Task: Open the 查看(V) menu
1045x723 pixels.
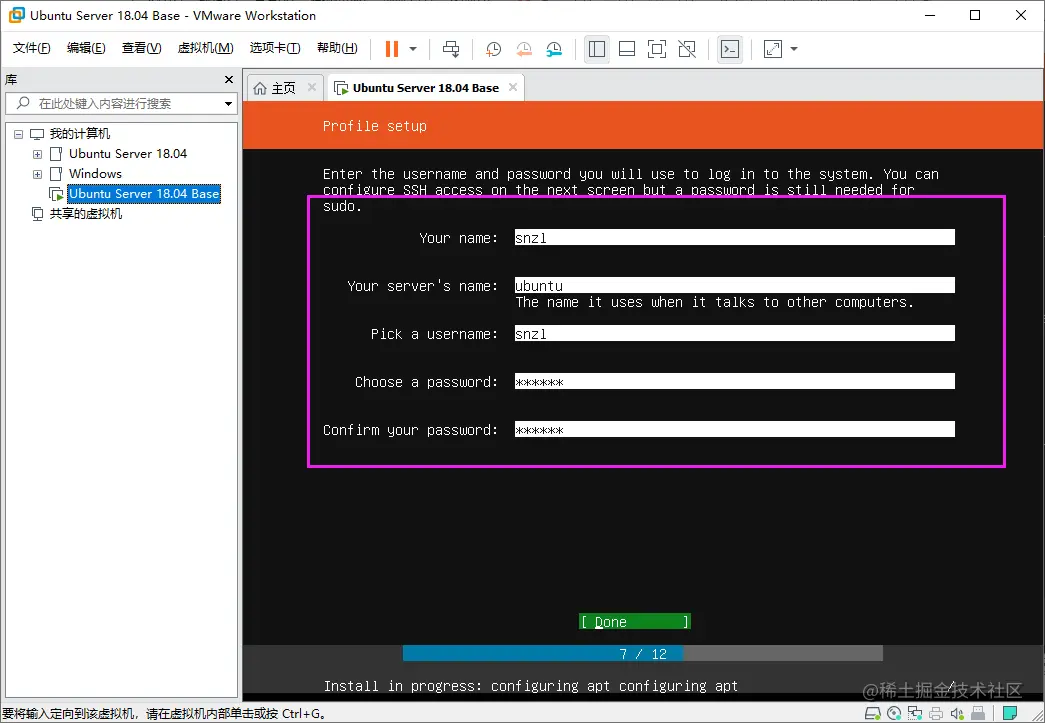Action: point(141,48)
